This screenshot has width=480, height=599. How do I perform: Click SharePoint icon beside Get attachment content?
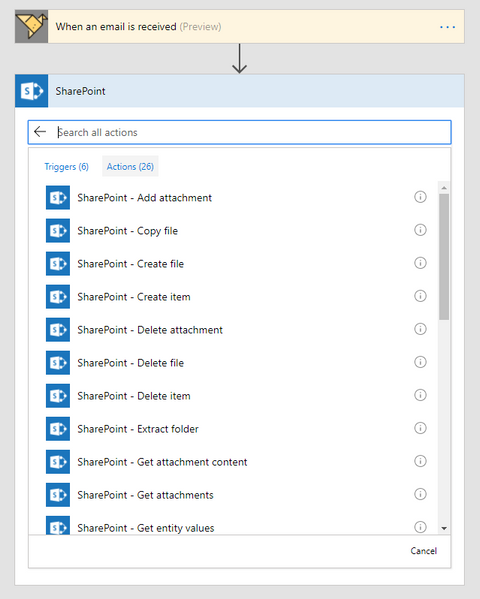click(x=58, y=462)
